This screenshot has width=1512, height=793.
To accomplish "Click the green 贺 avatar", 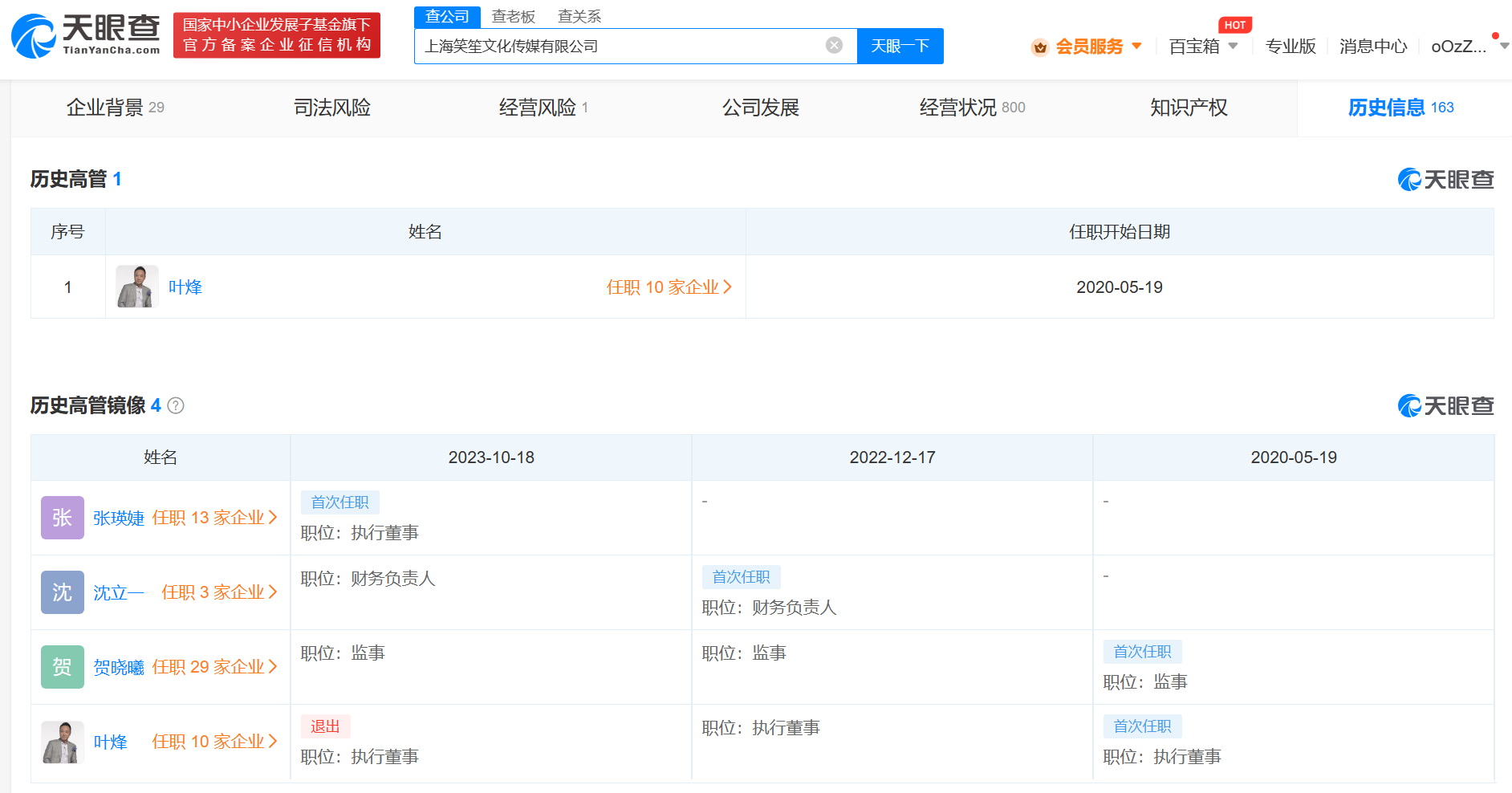I will point(63,667).
